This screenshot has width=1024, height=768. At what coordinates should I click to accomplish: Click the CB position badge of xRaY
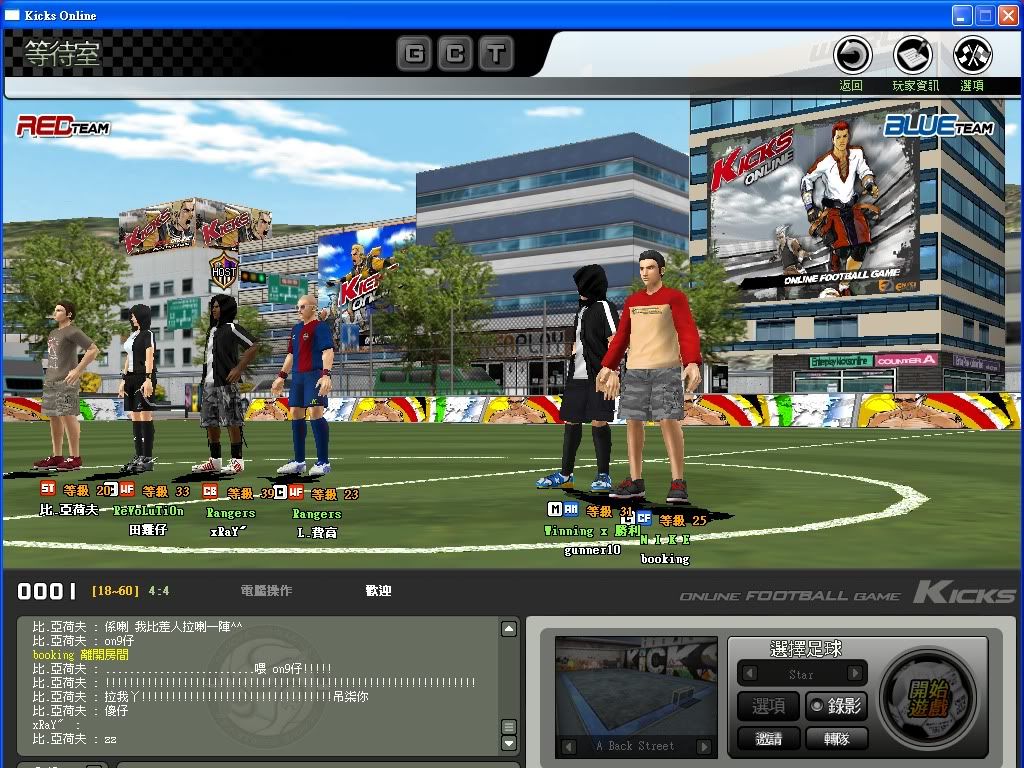click(210, 492)
